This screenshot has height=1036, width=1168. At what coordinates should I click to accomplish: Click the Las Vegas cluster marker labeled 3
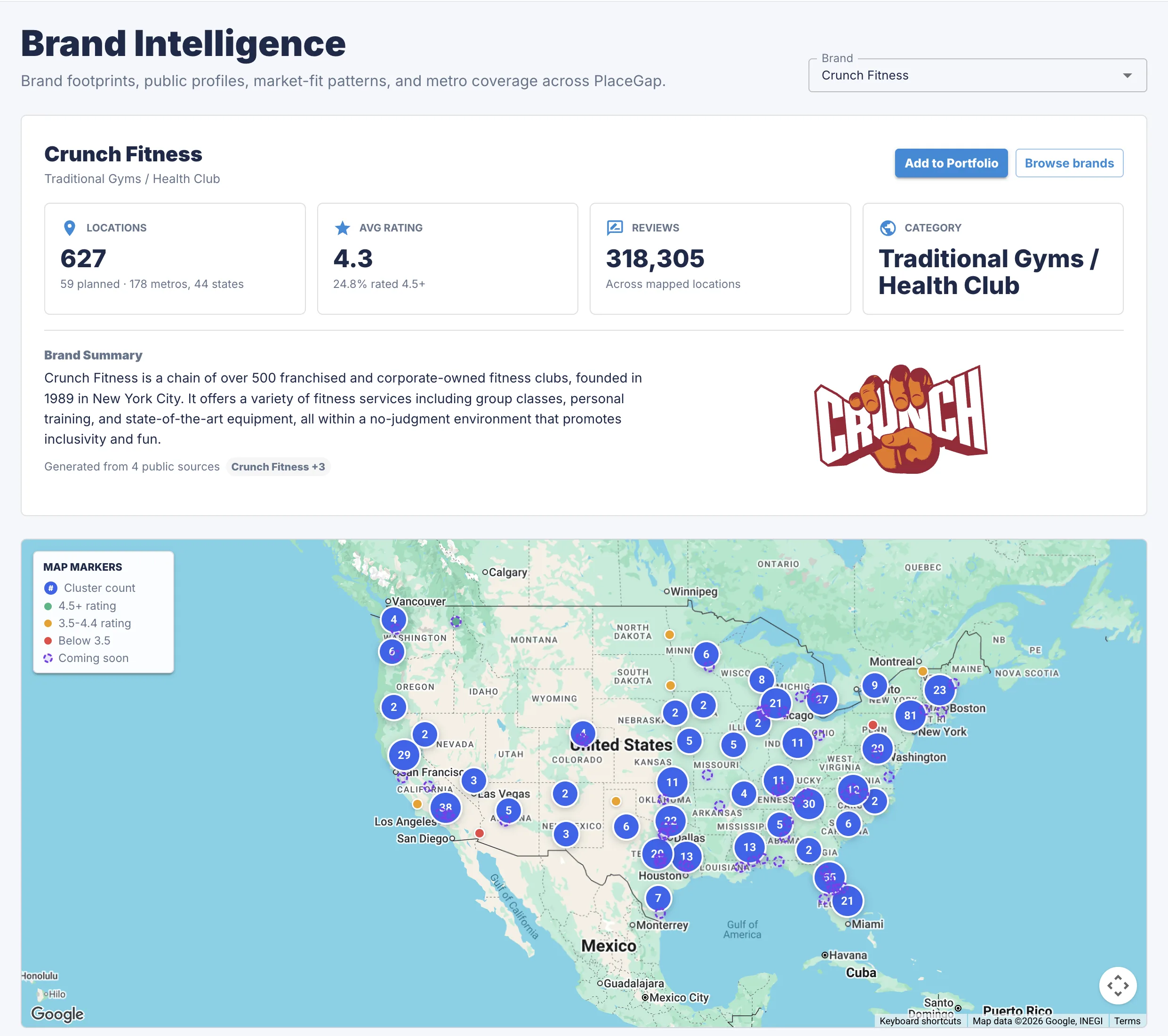(473, 780)
